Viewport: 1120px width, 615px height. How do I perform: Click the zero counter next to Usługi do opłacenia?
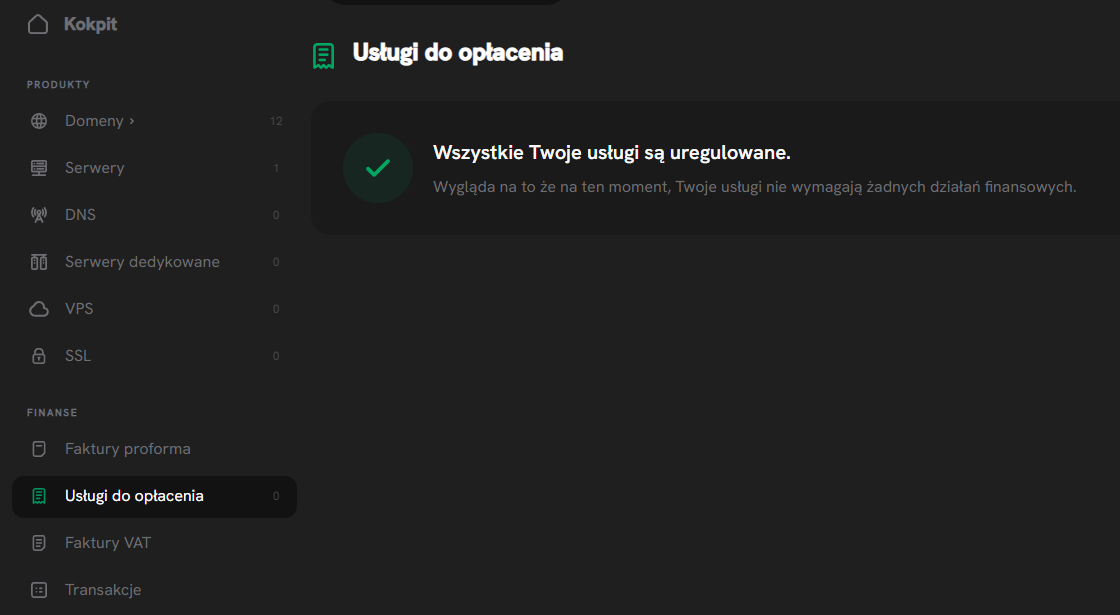(276, 495)
